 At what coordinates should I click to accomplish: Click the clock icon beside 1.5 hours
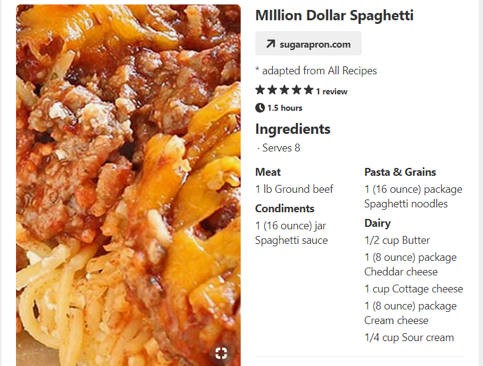(260, 108)
